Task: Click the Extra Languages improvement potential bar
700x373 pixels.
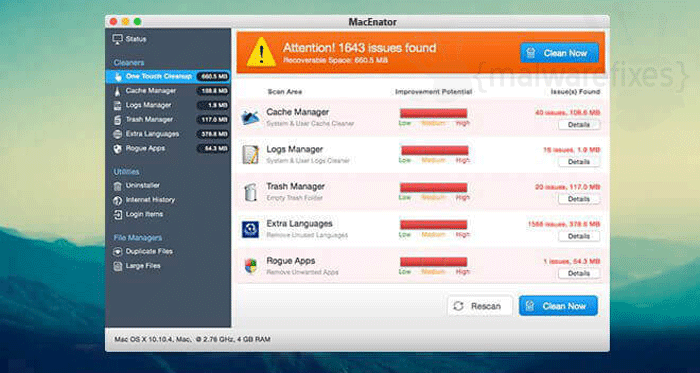Action: pyautogui.click(x=433, y=224)
